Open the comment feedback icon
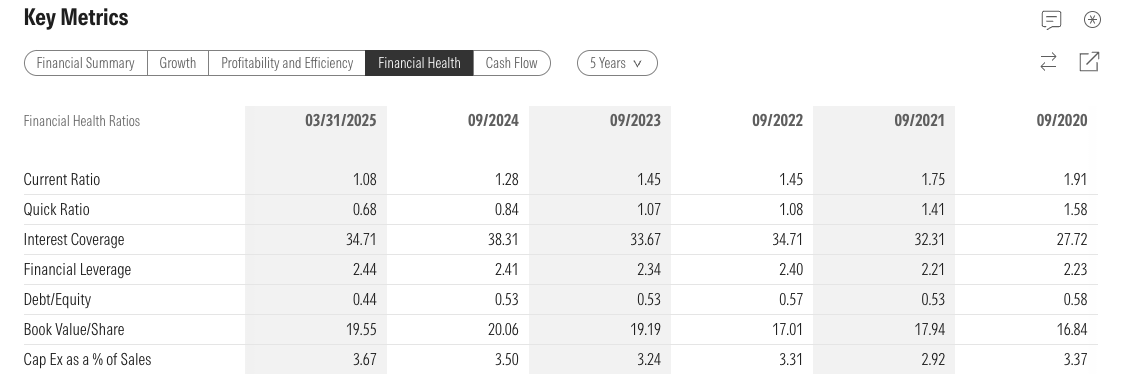This screenshot has height=389, width=1123. click(1051, 20)
